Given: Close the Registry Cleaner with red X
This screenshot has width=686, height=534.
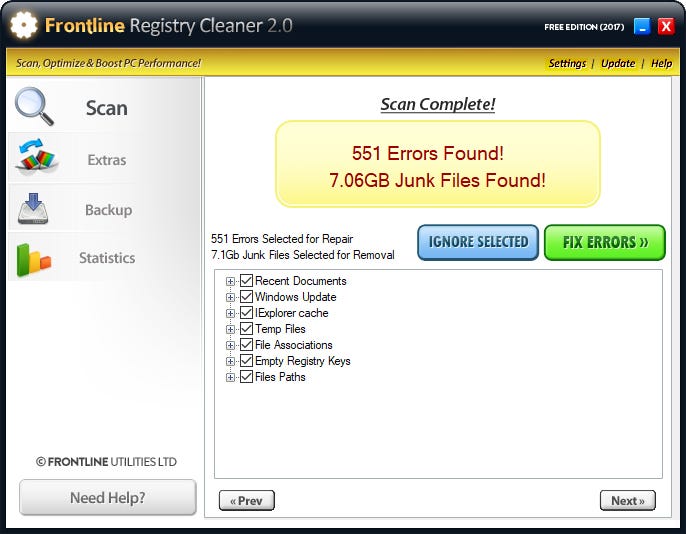Looking at the screenshot, I should (666, 27).
